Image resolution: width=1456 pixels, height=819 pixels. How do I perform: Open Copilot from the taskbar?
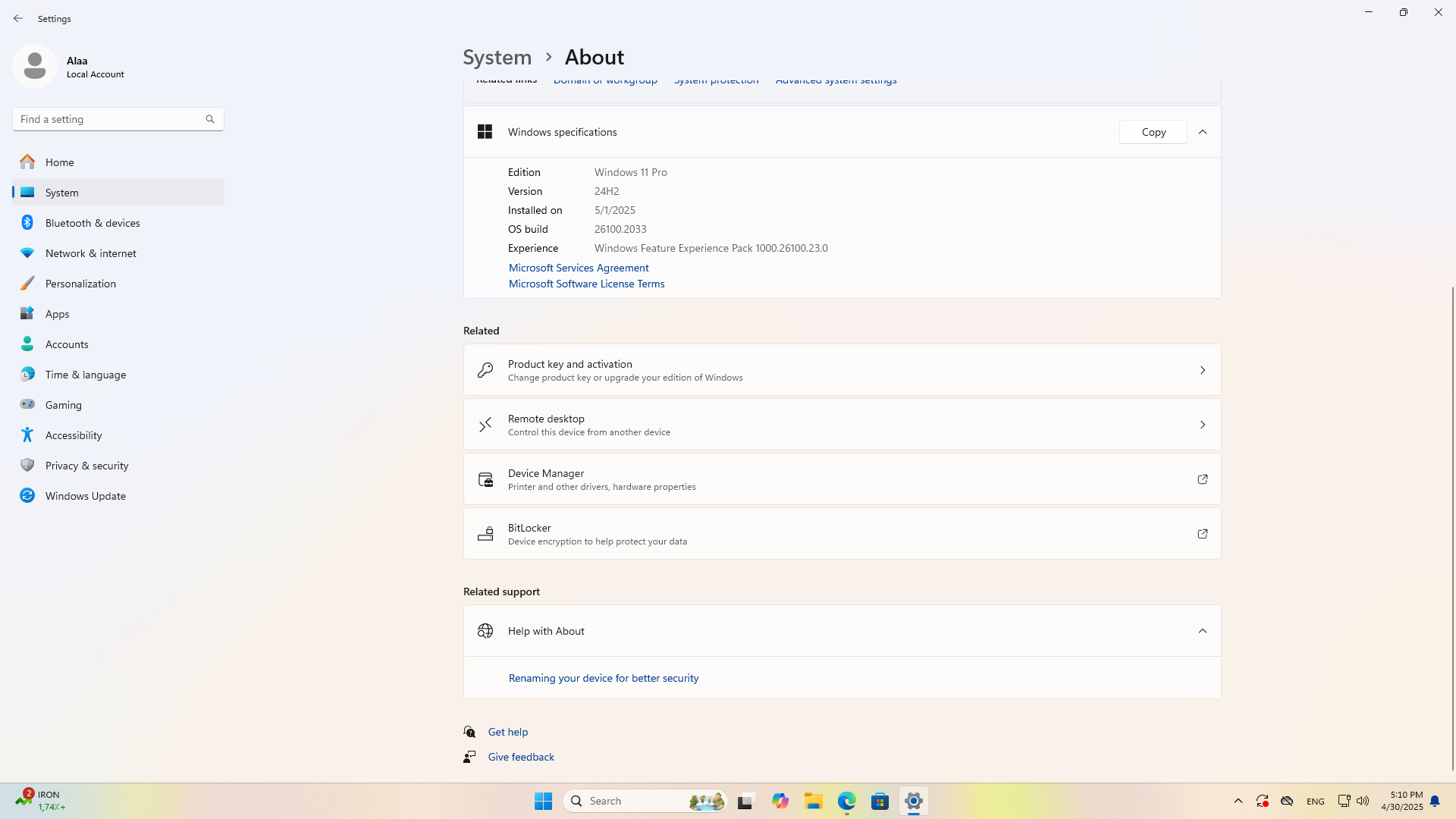pos(780,801)
